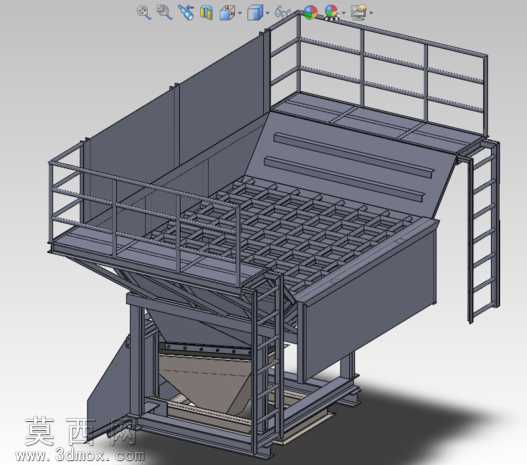
Task: Toggle the Section View tool
Action: 206,13
